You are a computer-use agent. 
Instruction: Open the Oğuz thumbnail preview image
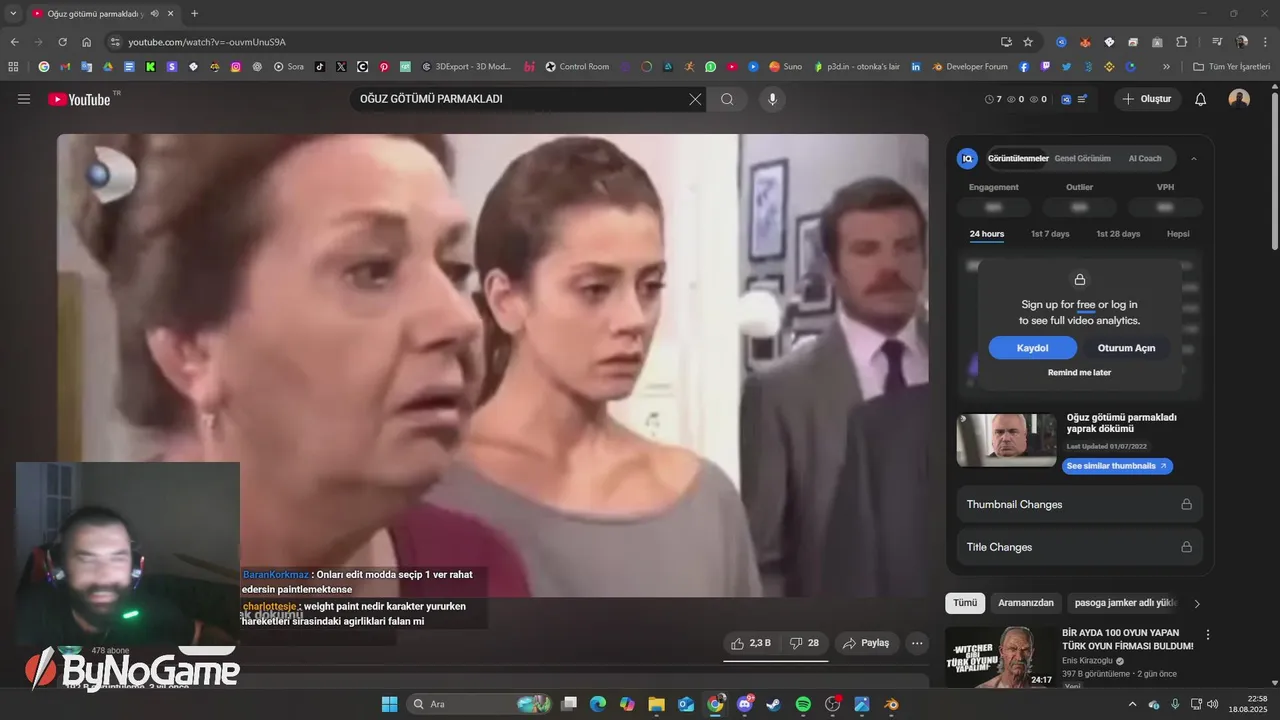pos(1006,440)
